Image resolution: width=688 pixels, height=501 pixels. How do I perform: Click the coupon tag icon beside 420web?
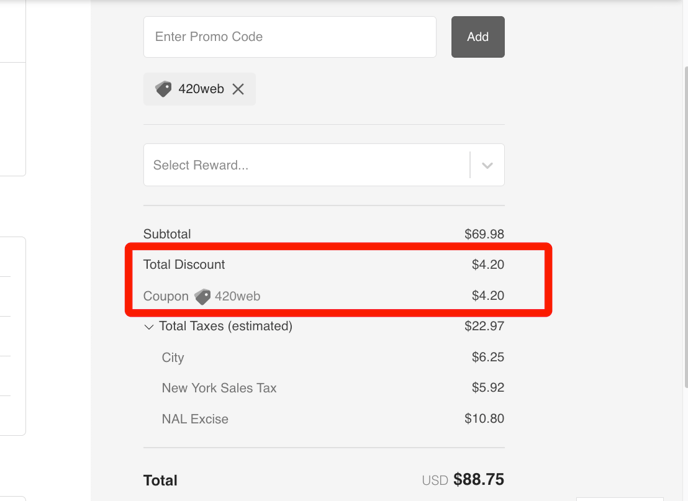(202, 297)
